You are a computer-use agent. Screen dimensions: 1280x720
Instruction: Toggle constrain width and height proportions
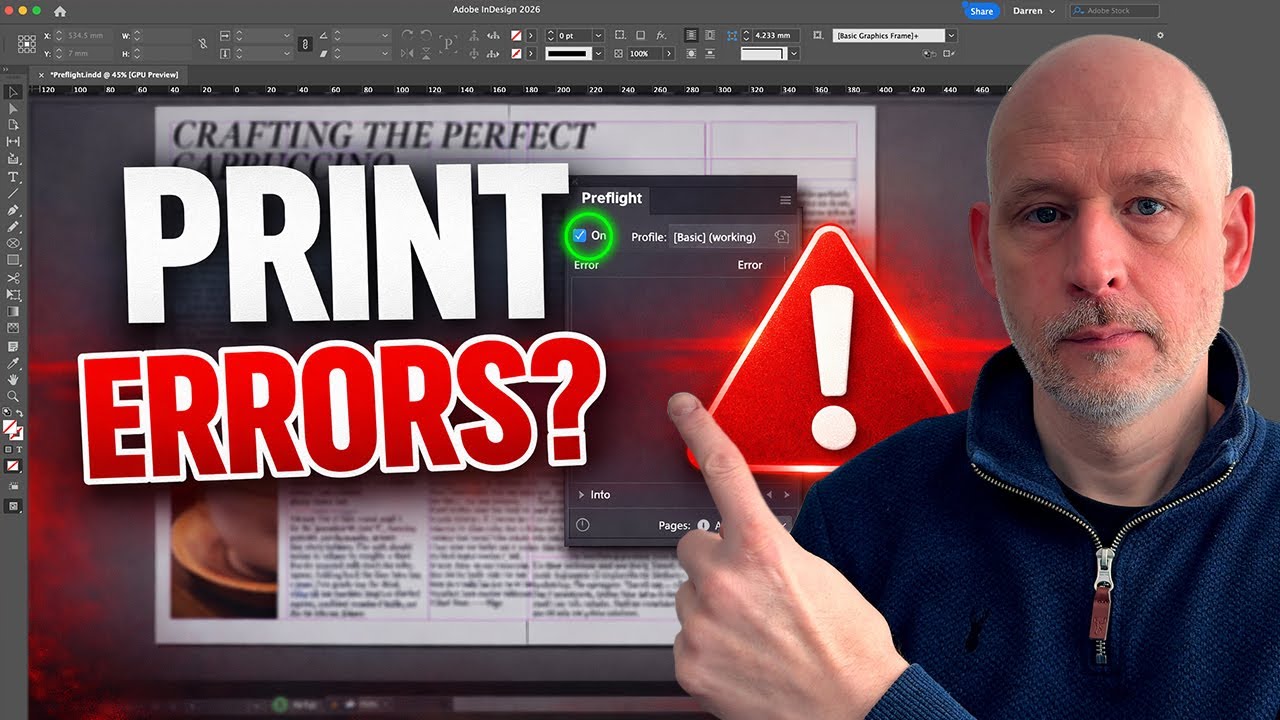tap(203, 44)
